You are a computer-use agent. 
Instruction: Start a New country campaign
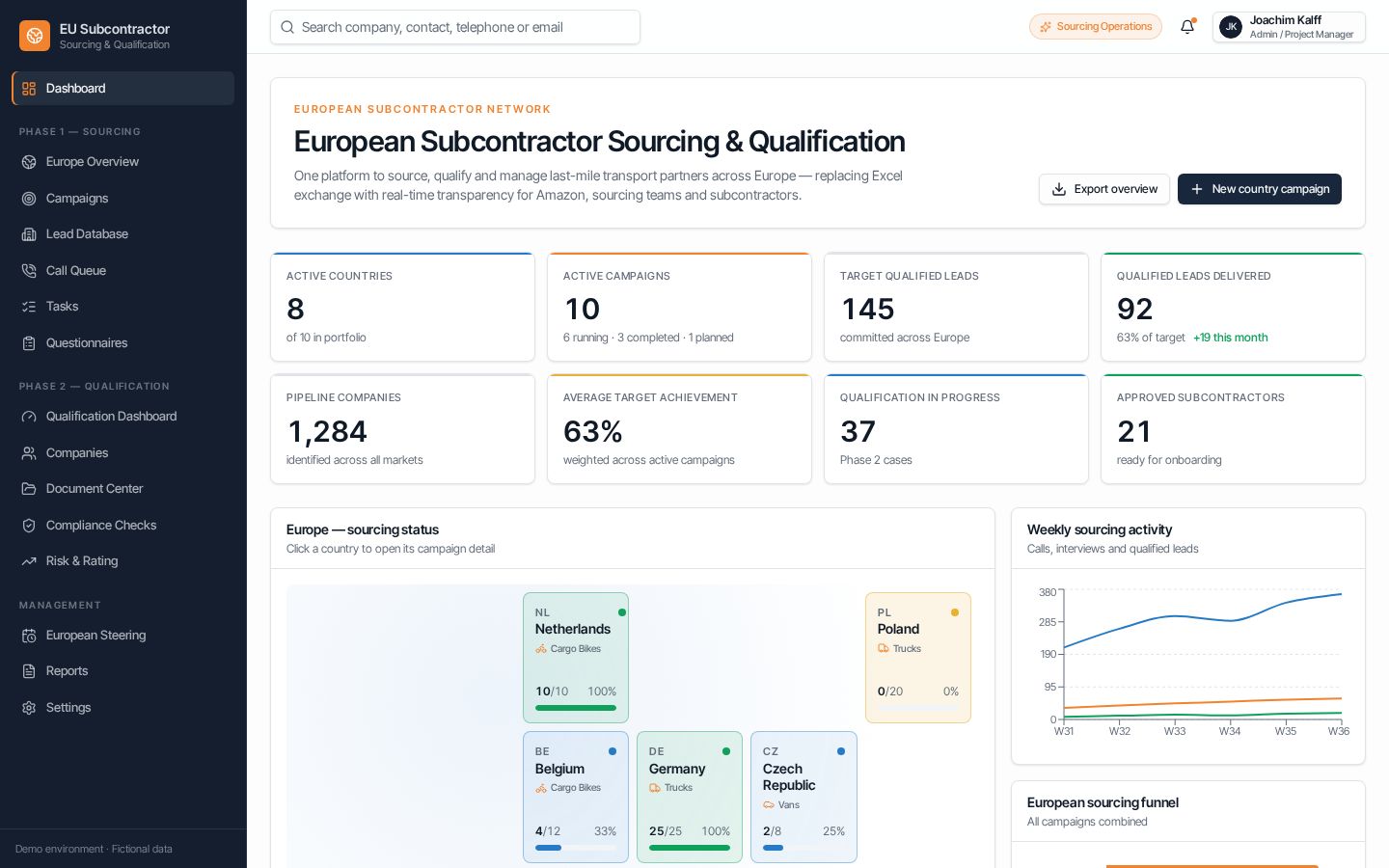(x=1260, y=189)
